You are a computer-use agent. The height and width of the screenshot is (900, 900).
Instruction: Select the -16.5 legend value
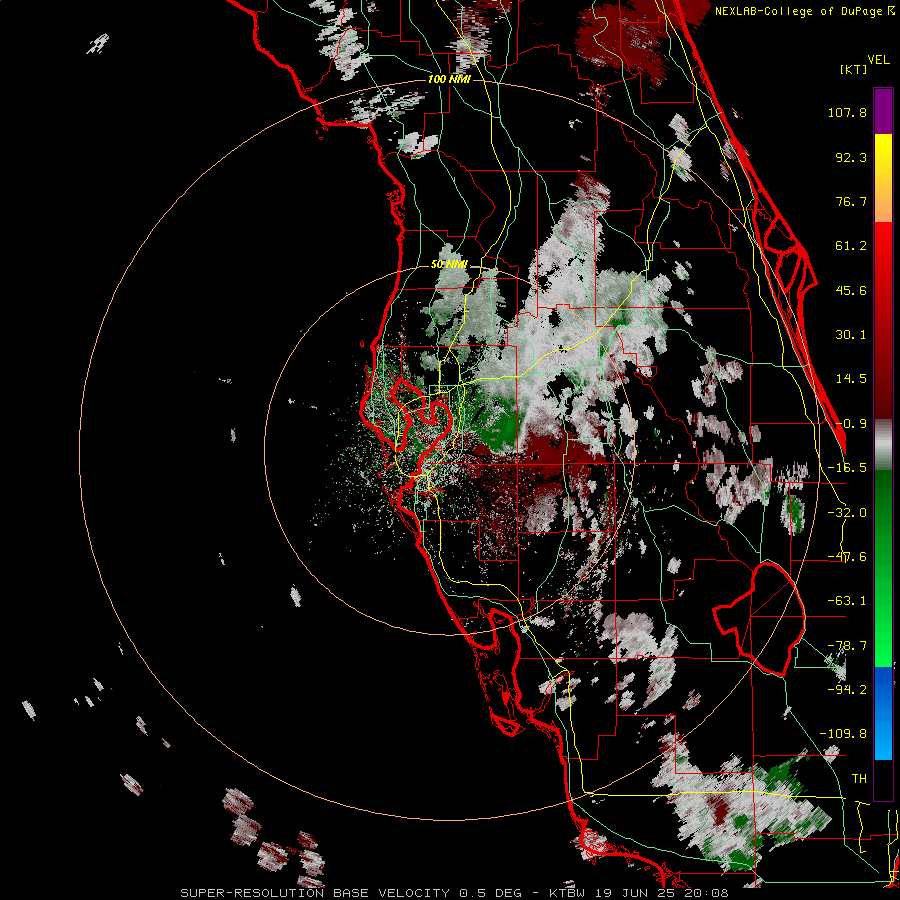(x=847, y=468)
